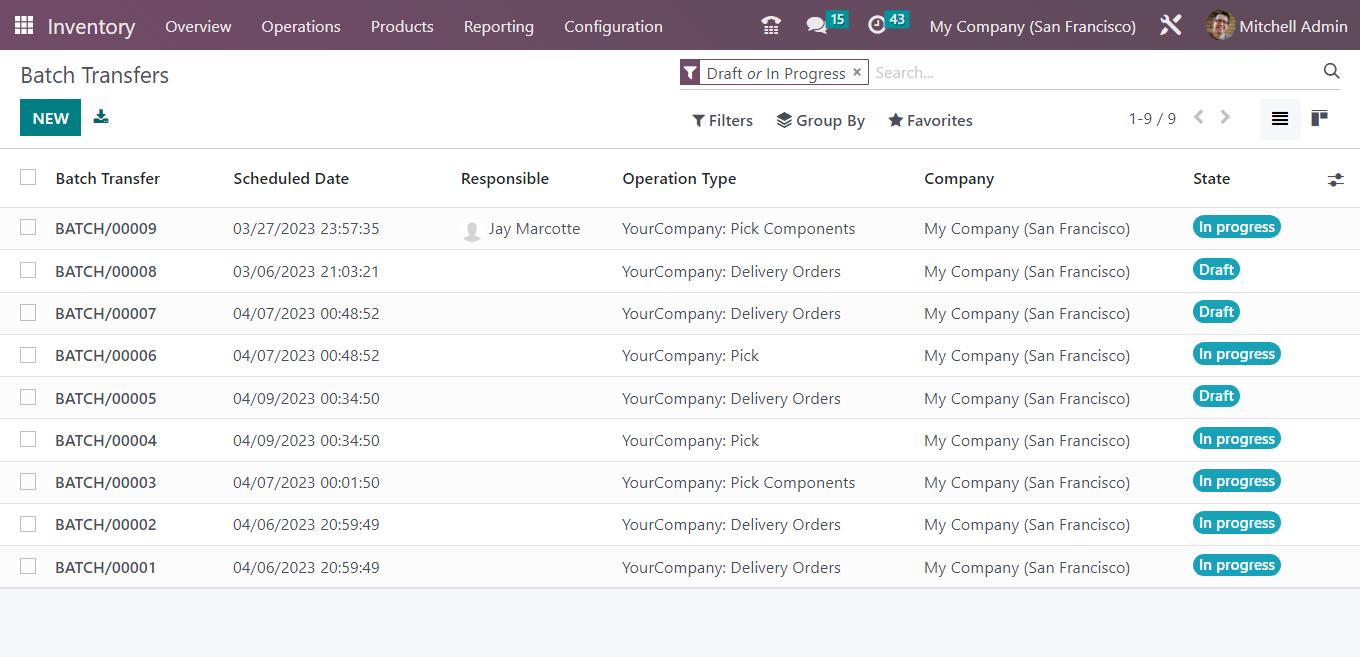The height and width of the screenshot is (657, 1360).
Task: Create a transfer with the NEW button
Action: tap(50, 117)
